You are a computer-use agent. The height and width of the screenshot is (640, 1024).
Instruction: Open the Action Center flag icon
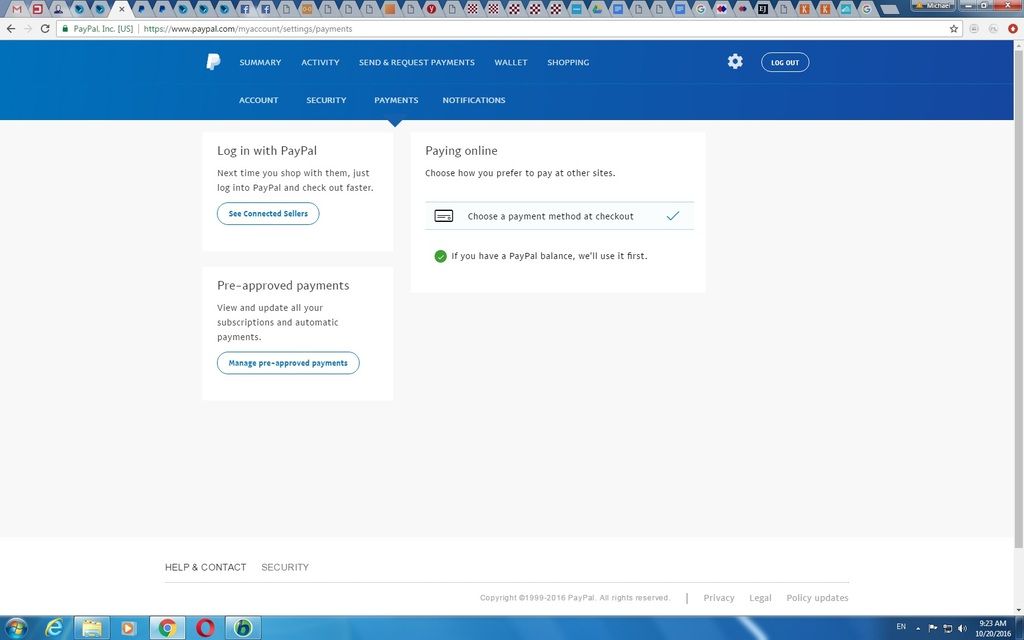click(x=933, y=628)
